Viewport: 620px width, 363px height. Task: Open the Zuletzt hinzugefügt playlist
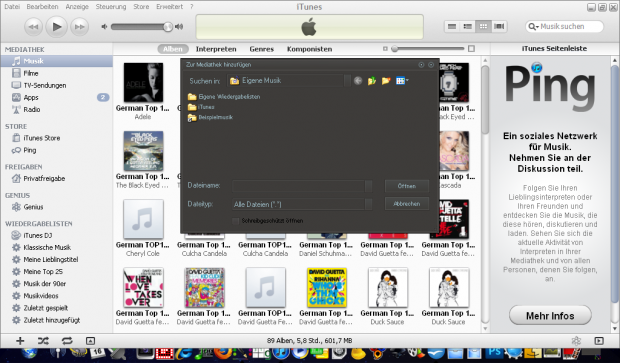pos(57,320)
